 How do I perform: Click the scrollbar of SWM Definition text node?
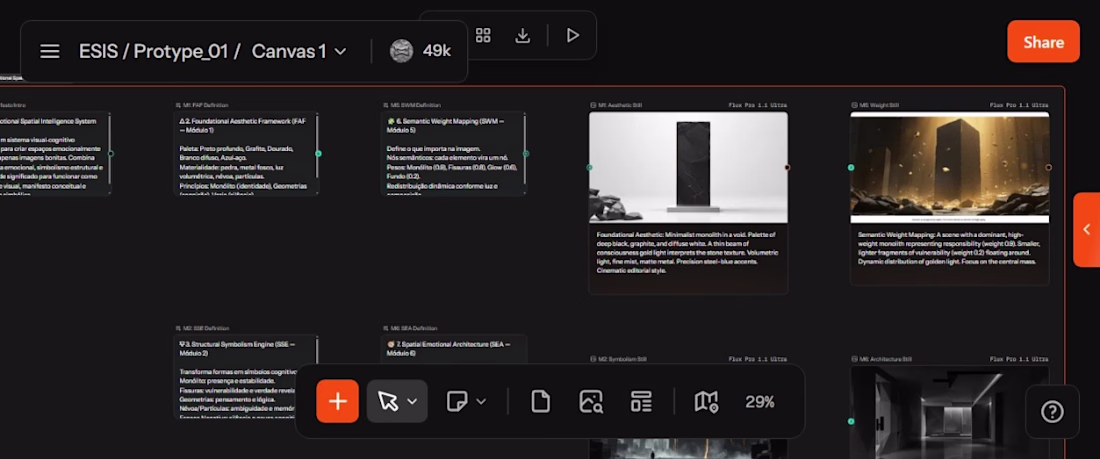(x=525, y=149)
